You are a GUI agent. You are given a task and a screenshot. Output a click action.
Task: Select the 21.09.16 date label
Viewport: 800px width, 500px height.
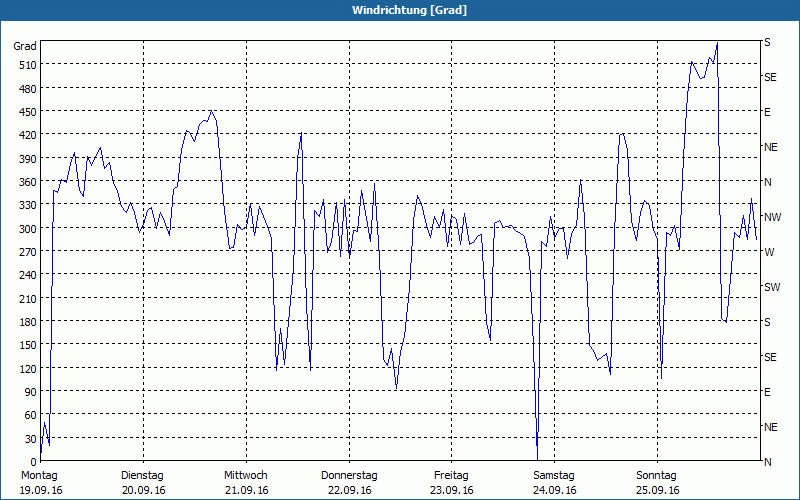(x=246, y=490)
